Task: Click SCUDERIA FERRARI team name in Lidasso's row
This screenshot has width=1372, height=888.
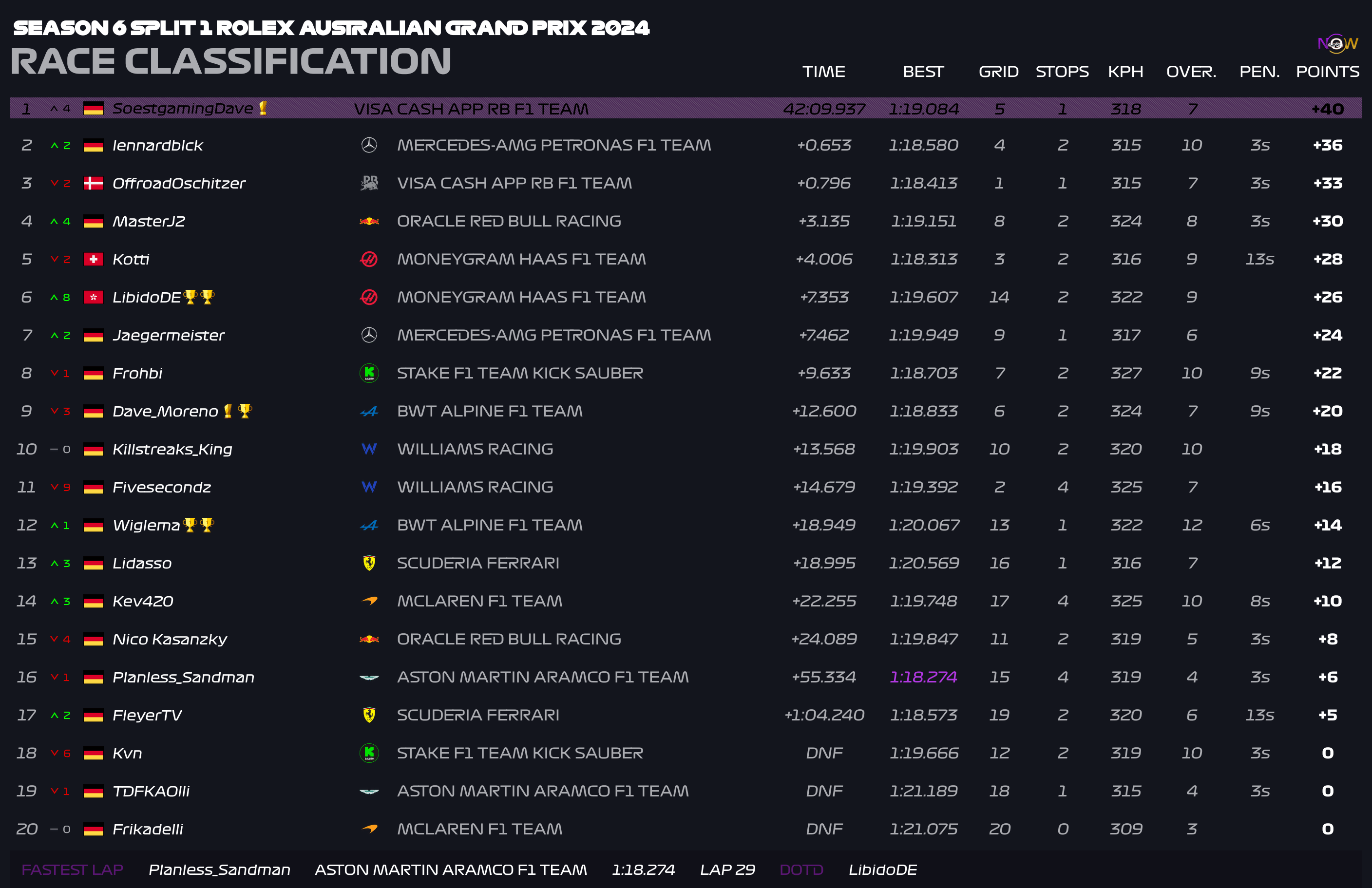Action: pyautogui.click(x=478, y=563)
